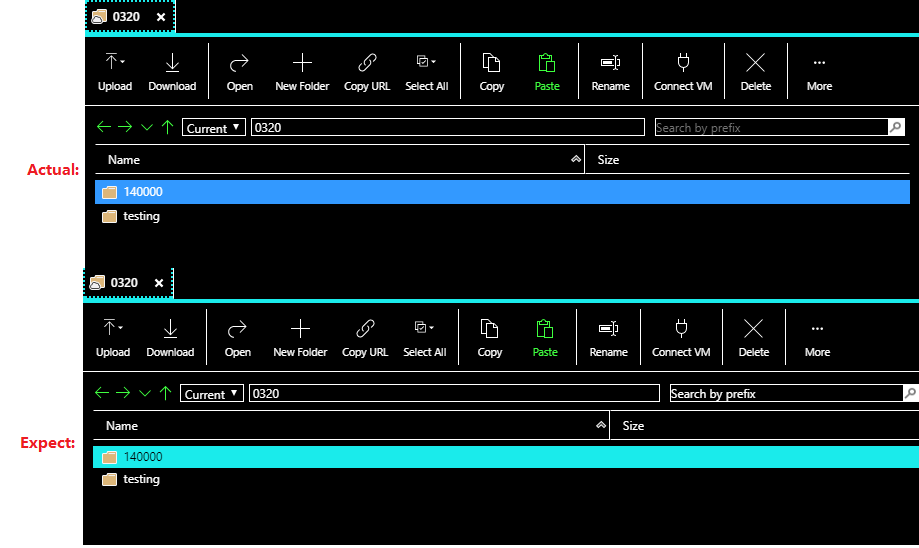
Task: Open More options in the Expect panel
Action: click(817, 339)
